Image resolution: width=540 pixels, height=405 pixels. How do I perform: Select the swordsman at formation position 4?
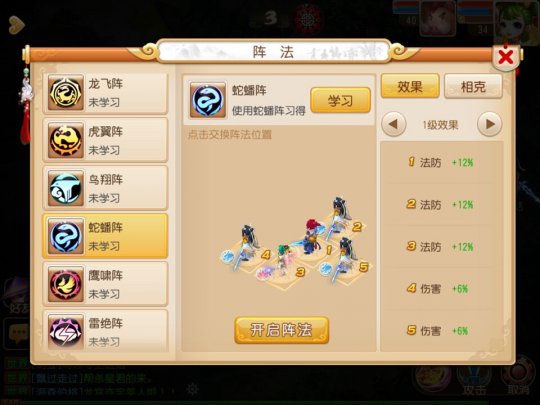pos(246,245)
